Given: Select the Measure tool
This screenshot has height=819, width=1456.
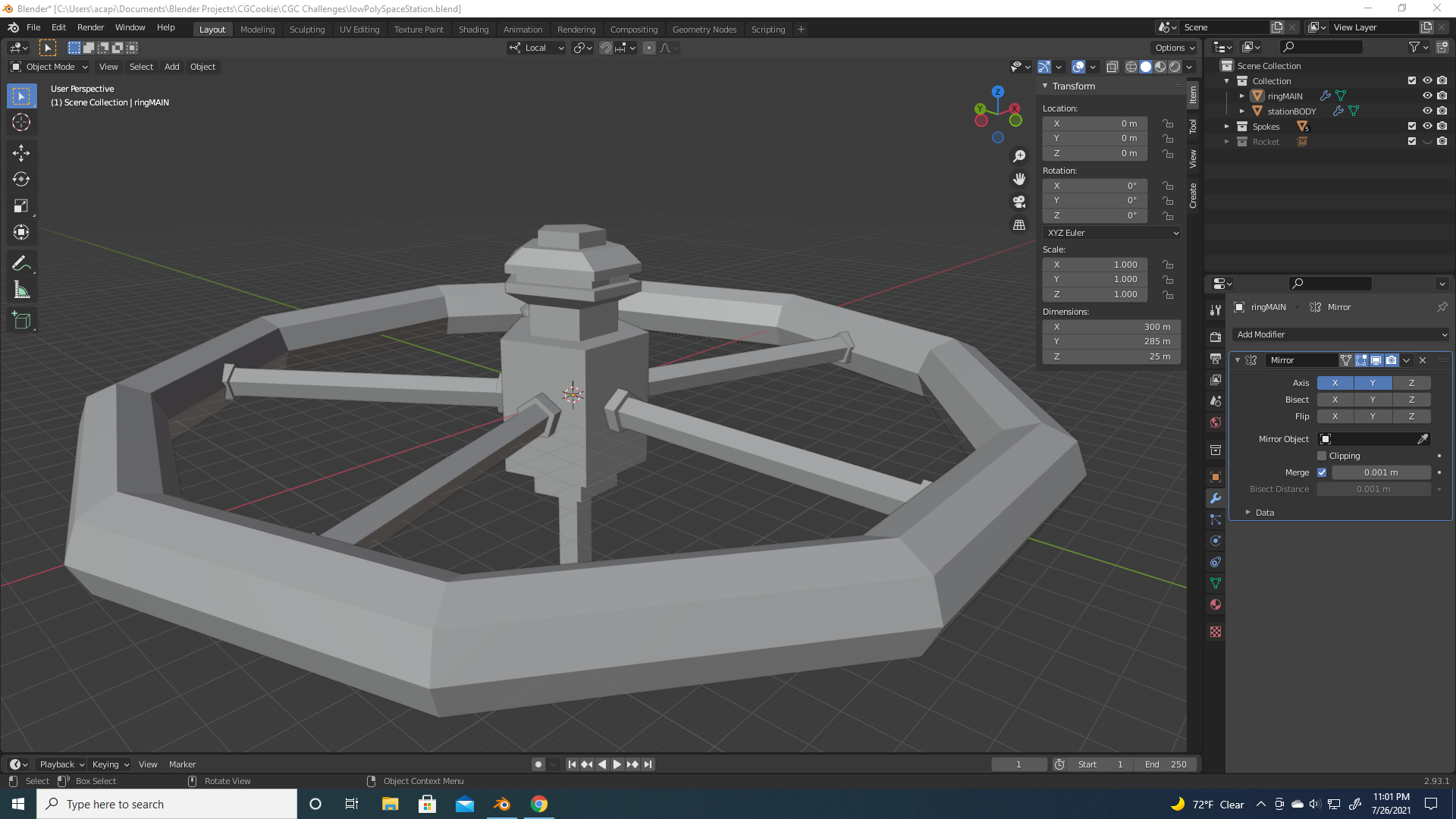Looking at the screenshot, I should [21, 290].
